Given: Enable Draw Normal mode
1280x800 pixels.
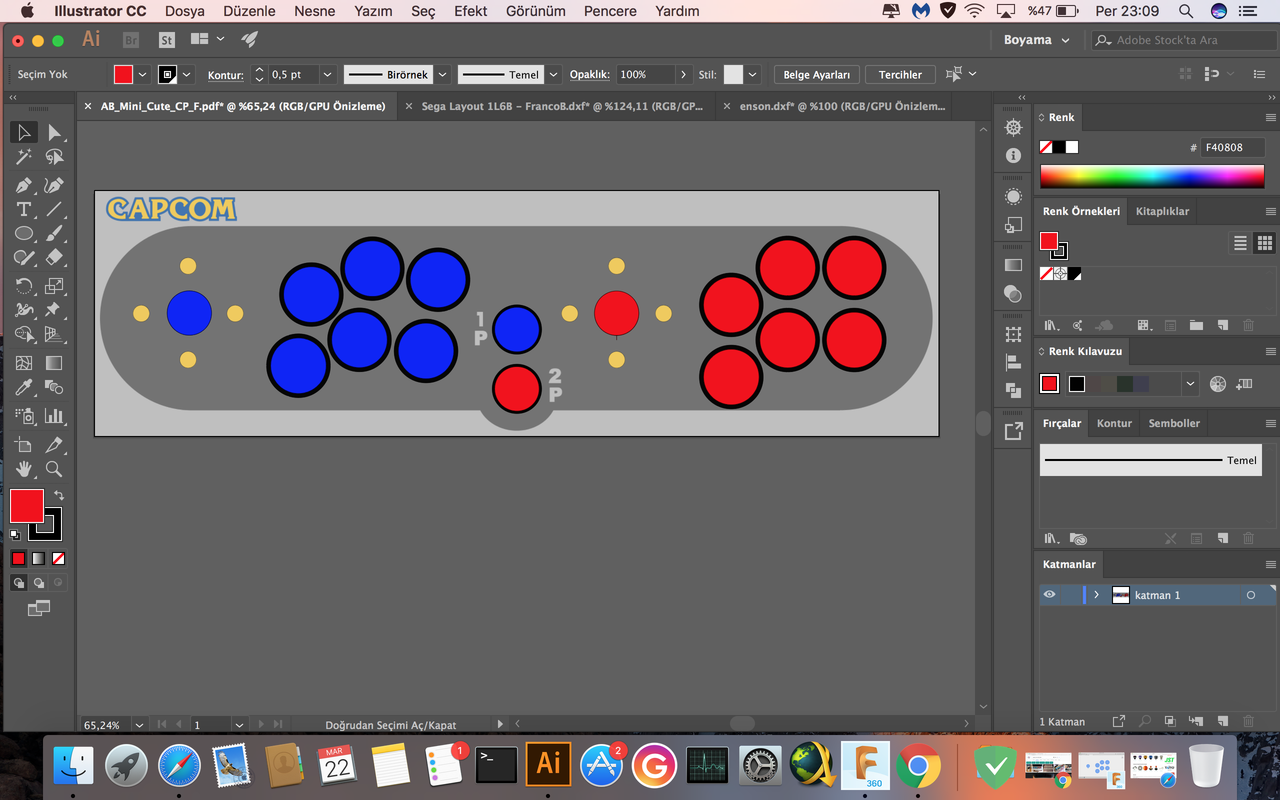Looking at the screenshot, I should (18, 583).
